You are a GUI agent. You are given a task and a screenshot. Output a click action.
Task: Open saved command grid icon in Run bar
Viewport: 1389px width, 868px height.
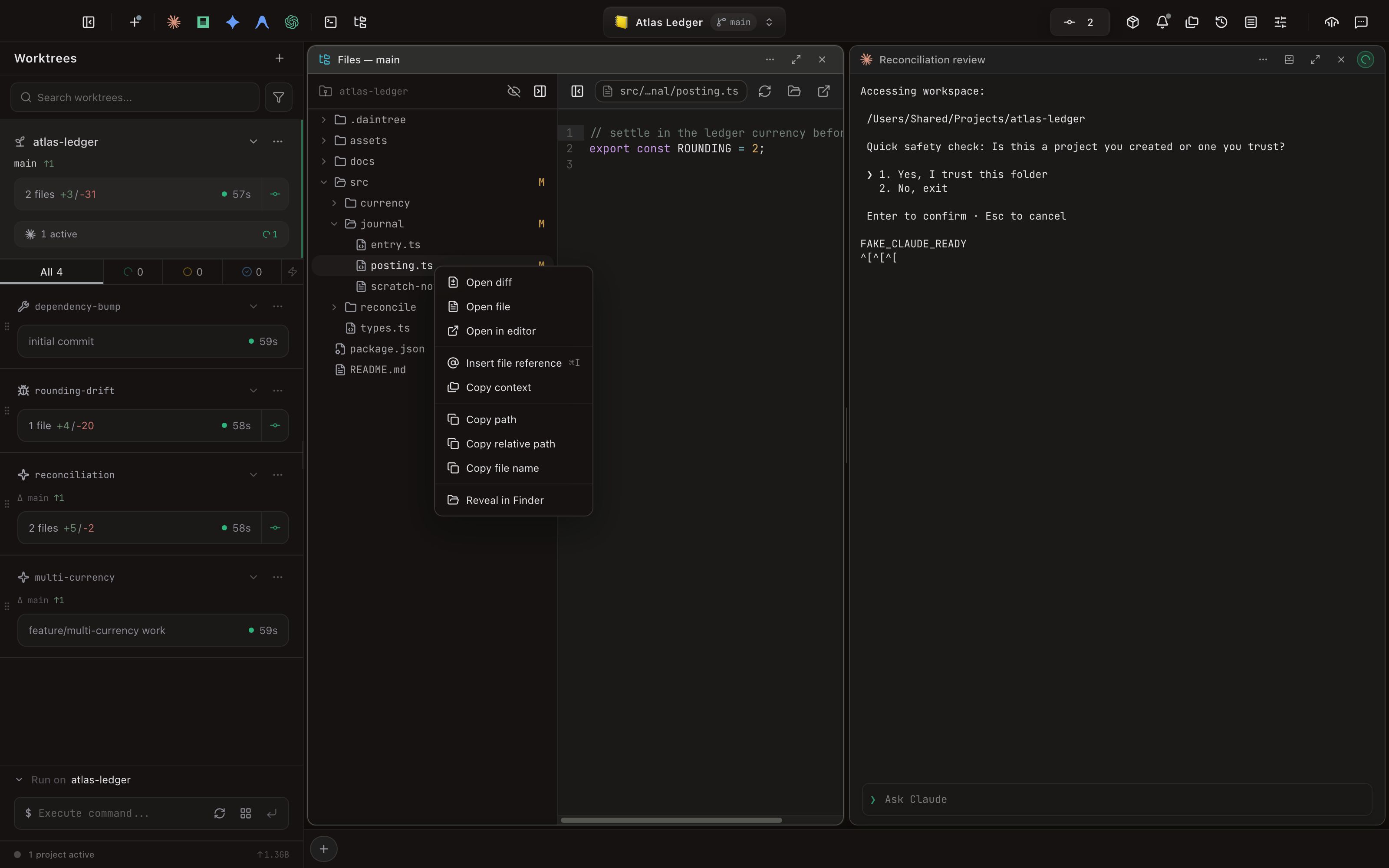246,813
